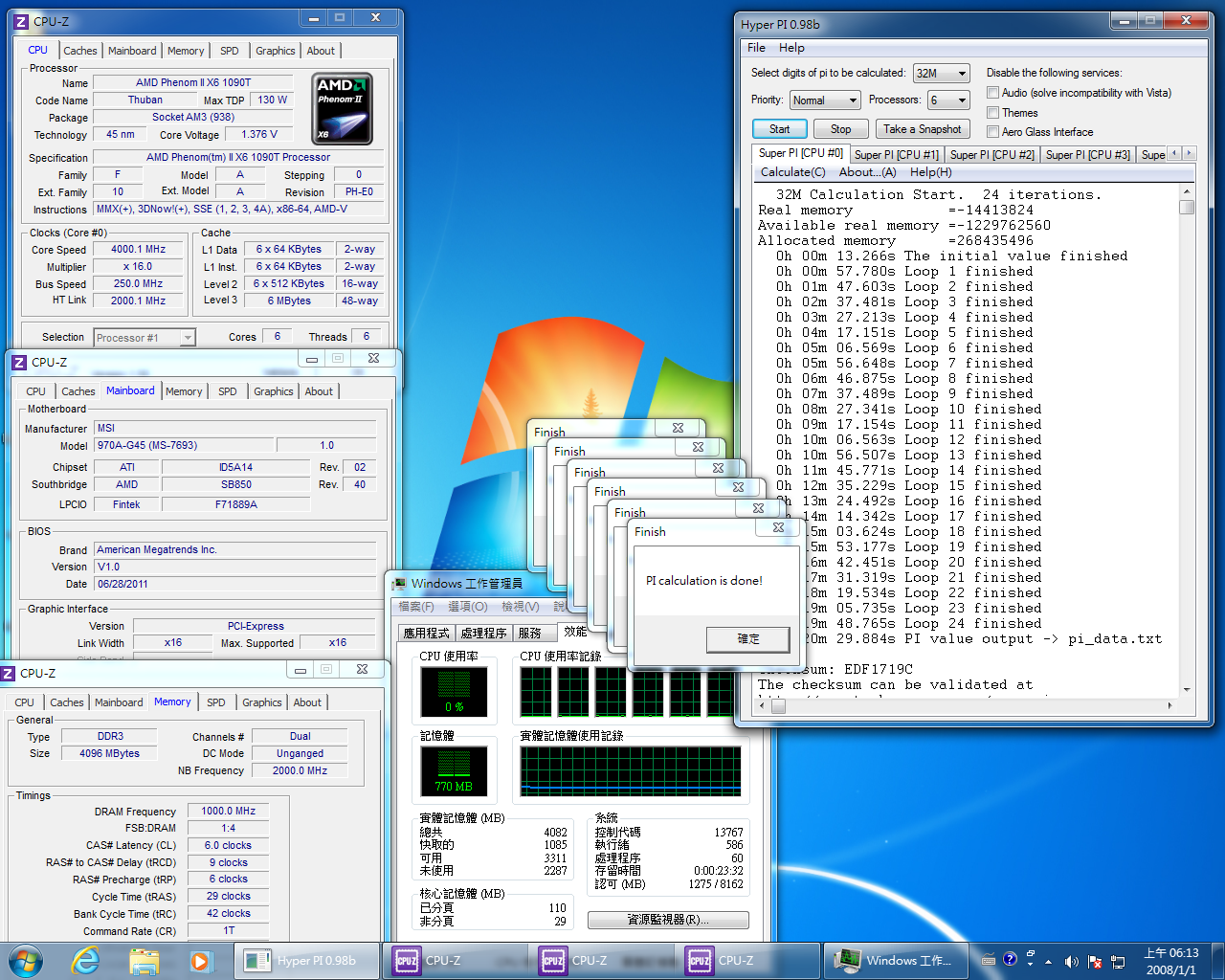The image size is (1225, 980).
Task: Open the Priority dropdown set to Normal
Action: [x=826, y=100]
